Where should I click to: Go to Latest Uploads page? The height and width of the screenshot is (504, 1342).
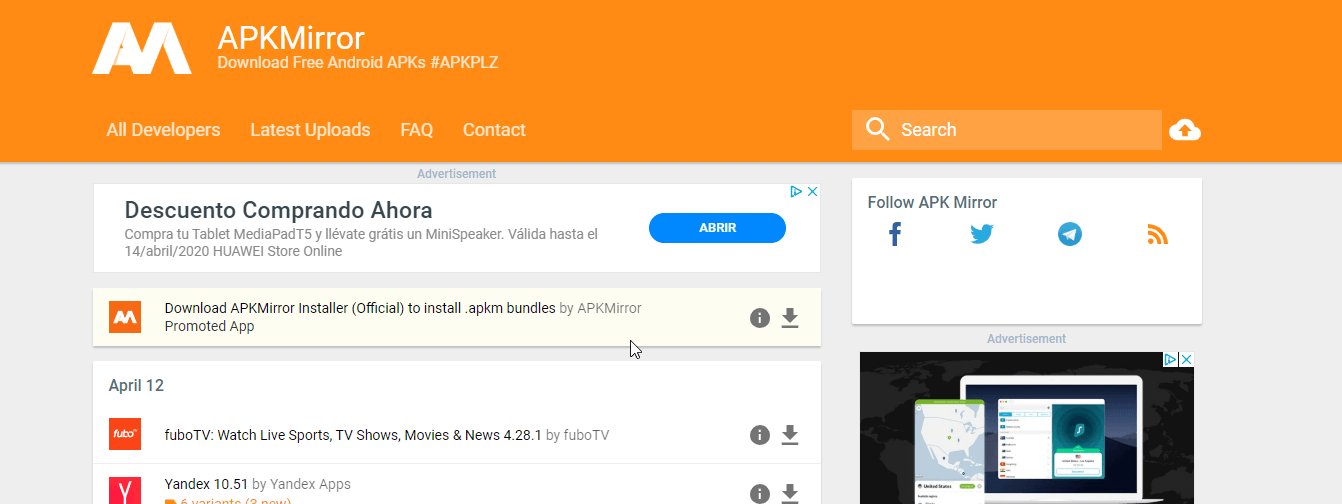310,130
